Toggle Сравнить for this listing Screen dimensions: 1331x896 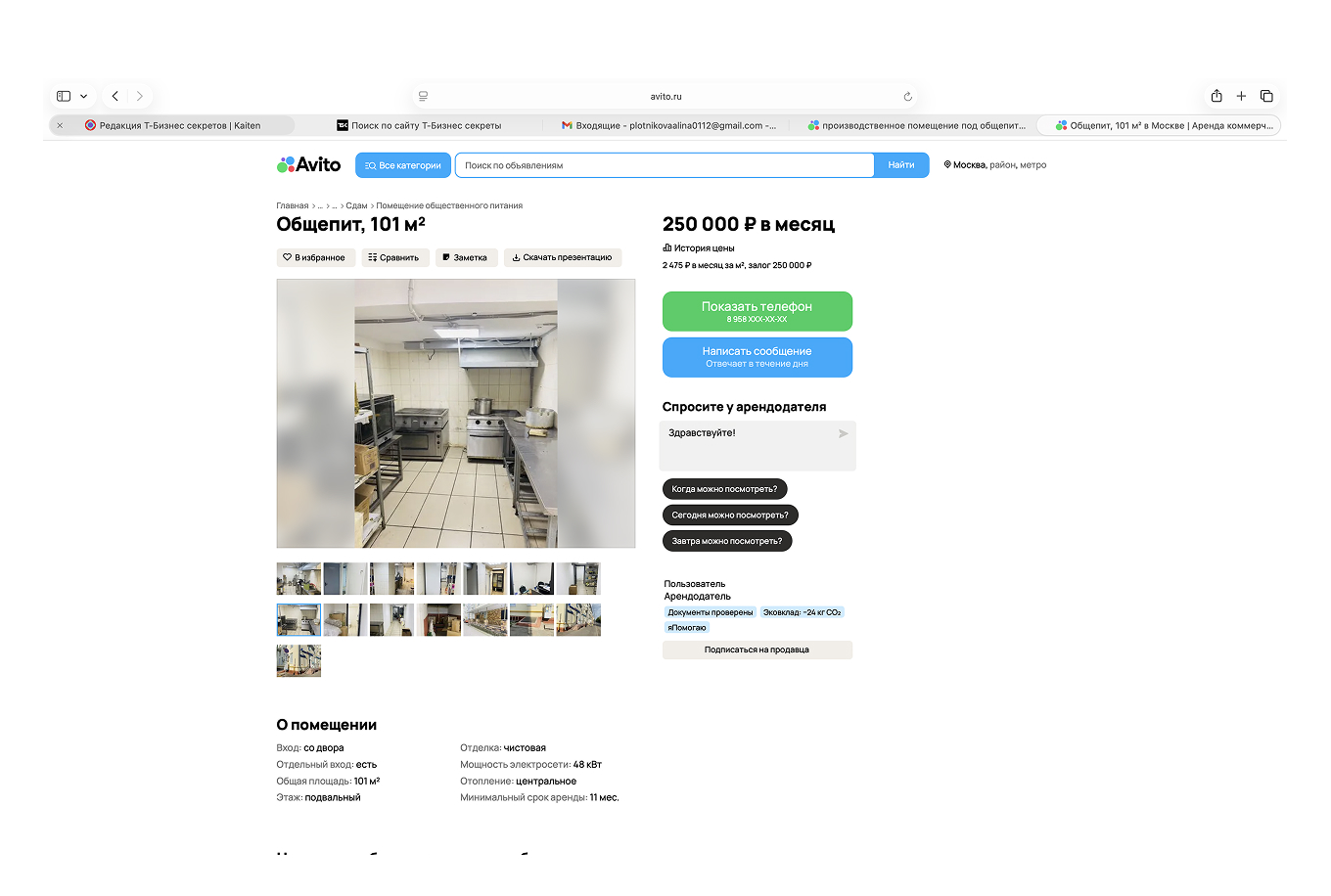[x=394, y=257]
